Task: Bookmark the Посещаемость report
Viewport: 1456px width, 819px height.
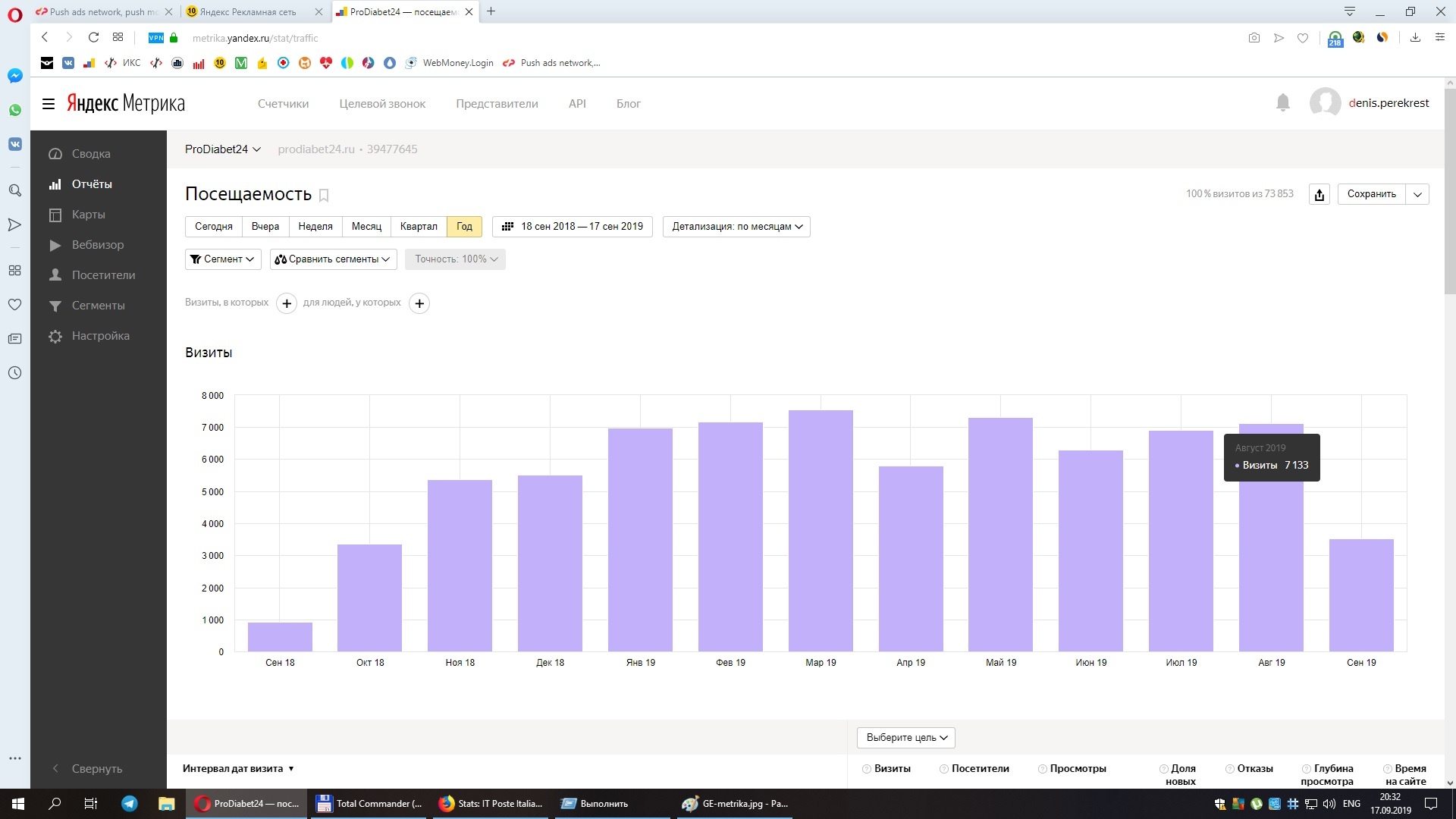Action: click(324, 195)
